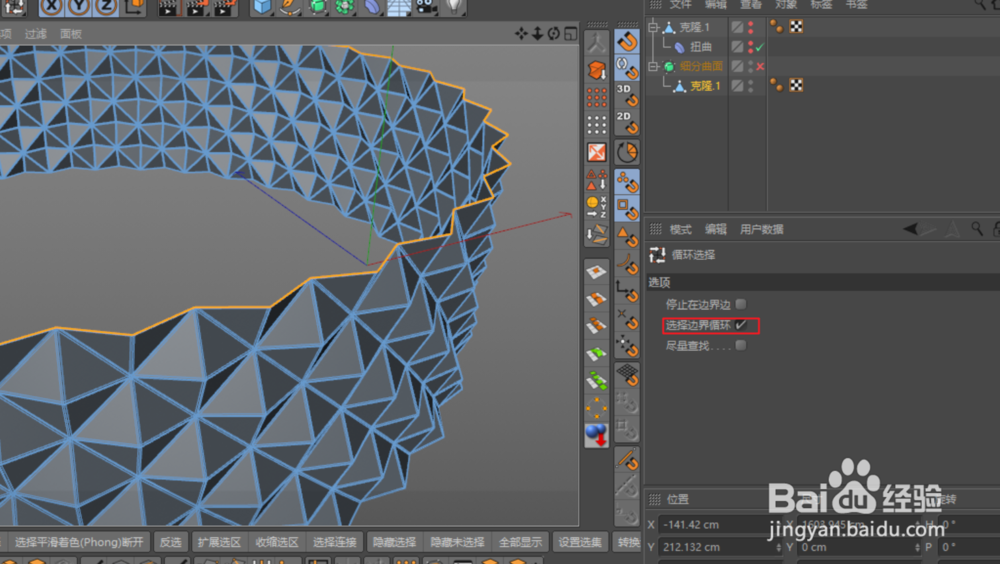Toggle guide snap line icon
The width and height of the screenshot is (1000, 564).
(x=627, y=458)
